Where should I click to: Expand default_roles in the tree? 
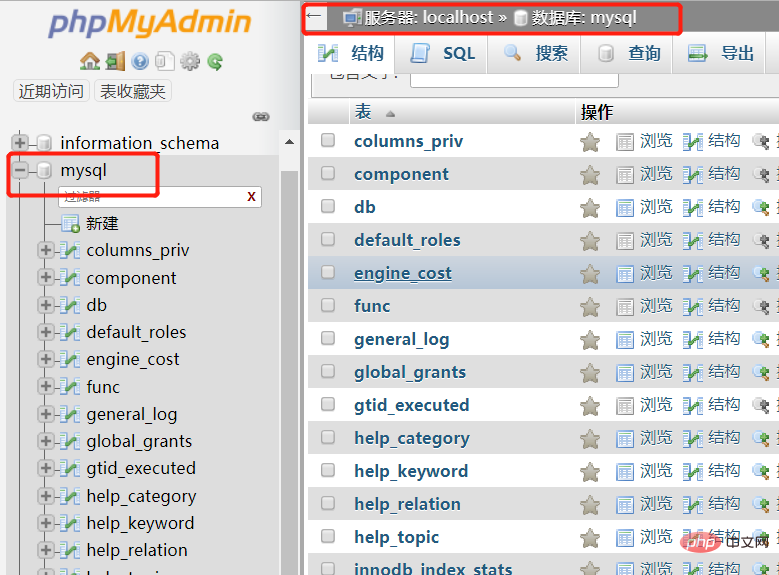click(x=46, y=332)
